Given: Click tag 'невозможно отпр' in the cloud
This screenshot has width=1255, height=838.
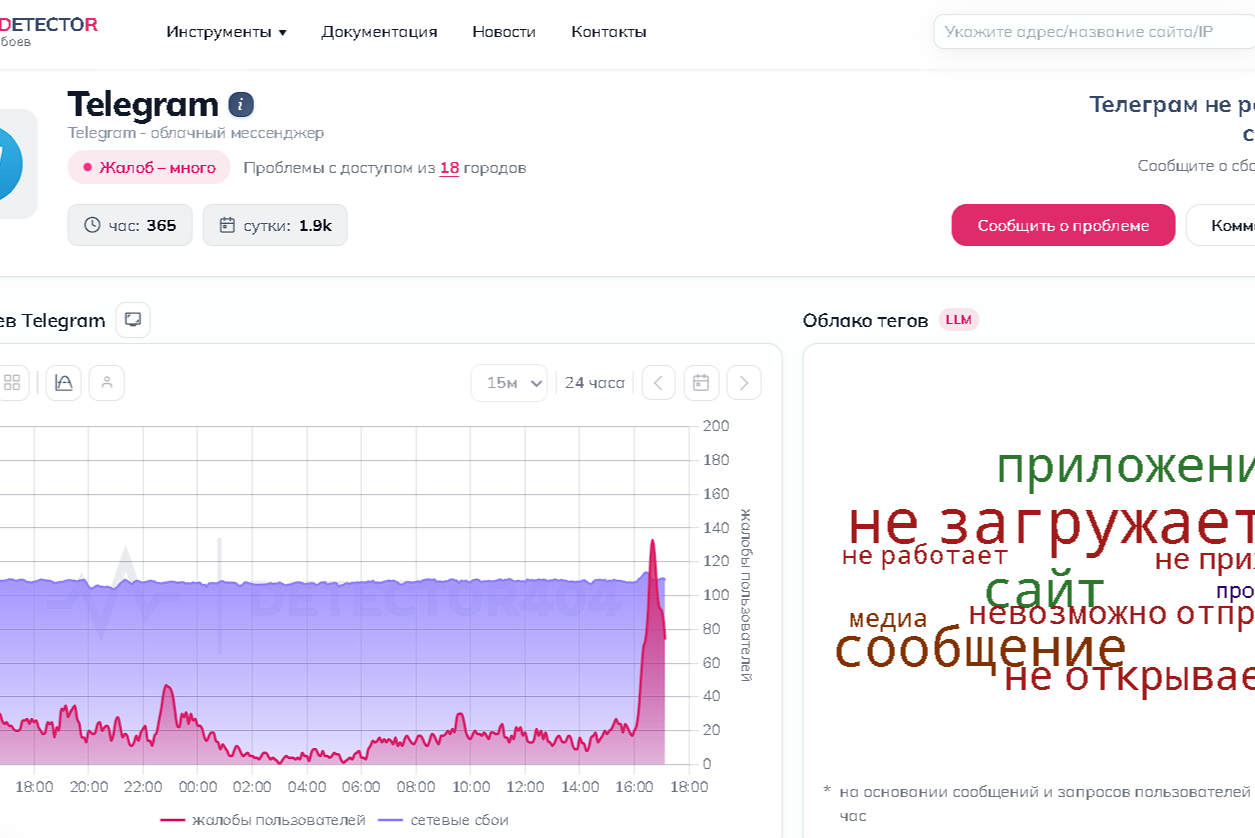Looking at the screenshot, I should pyautogui.click(x=1111, y=613).
